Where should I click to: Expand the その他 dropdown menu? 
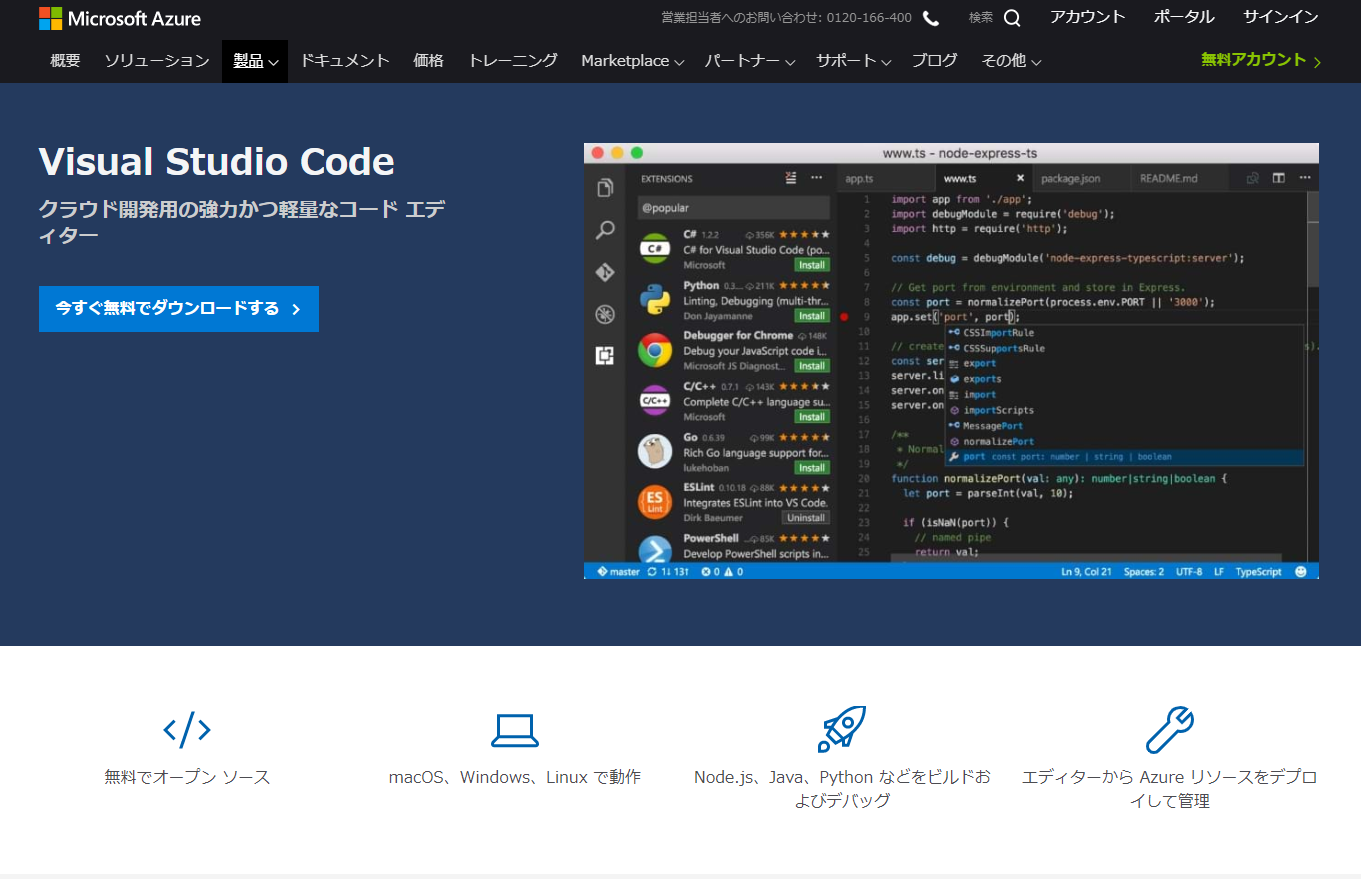point(1011,61)
